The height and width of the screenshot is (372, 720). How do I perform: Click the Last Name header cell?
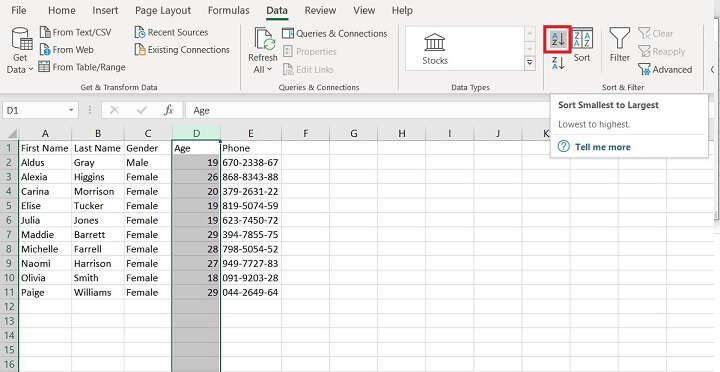98,148
